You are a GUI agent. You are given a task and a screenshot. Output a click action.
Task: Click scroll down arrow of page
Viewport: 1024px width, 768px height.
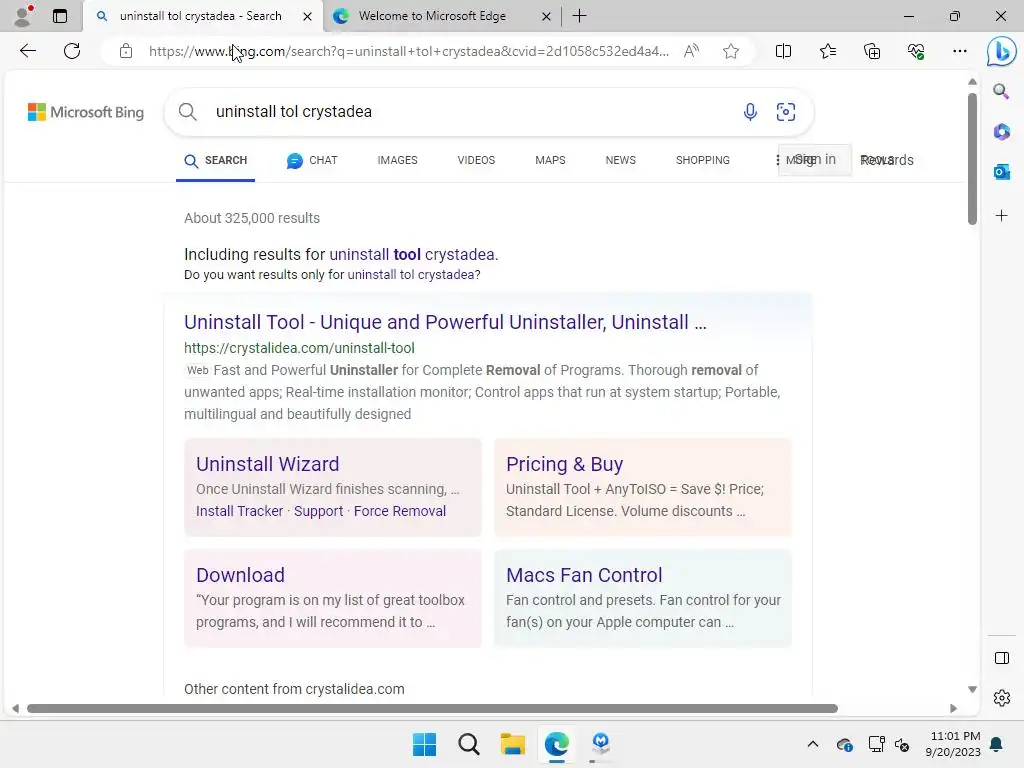coord(972,689)
